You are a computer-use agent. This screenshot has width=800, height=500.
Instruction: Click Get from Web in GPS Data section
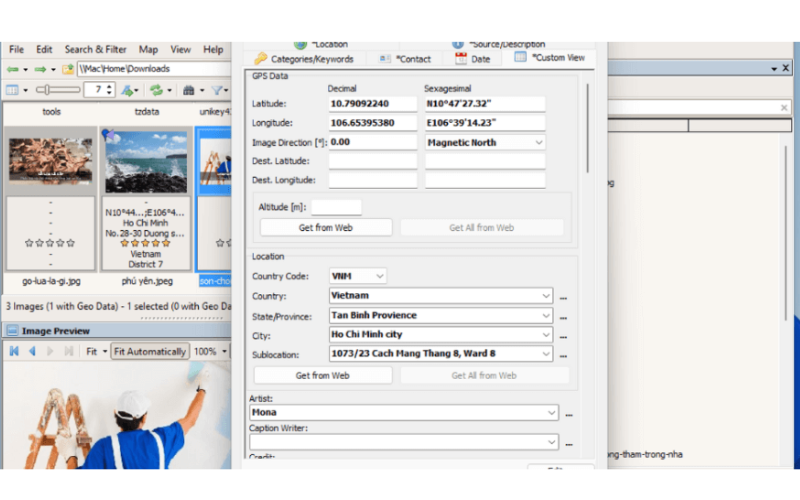point(326,228)
